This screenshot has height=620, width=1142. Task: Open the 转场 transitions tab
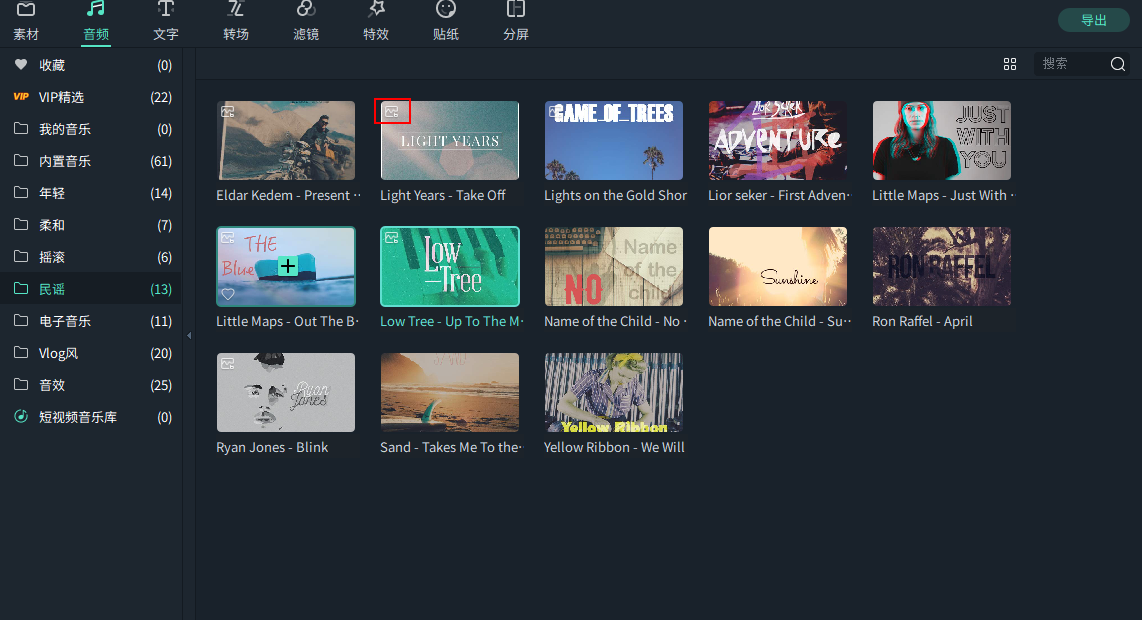pos(236,22)
